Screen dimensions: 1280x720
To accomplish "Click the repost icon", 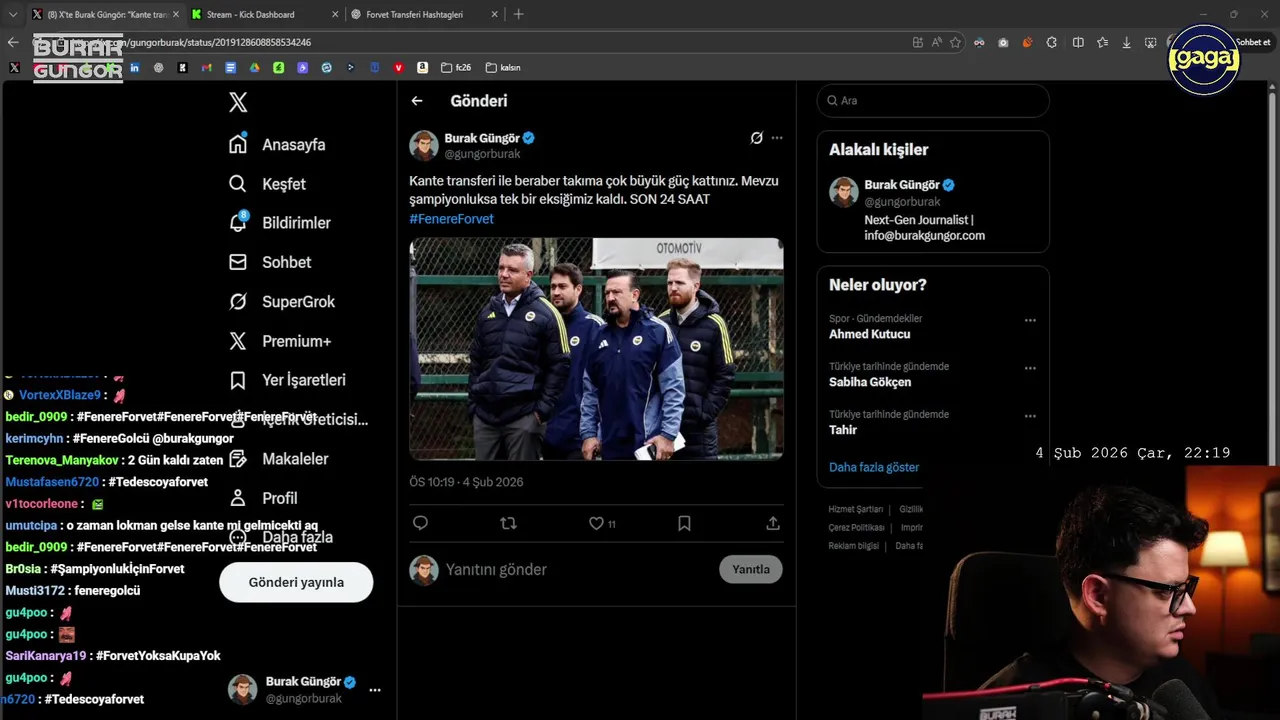I will 508,523.
